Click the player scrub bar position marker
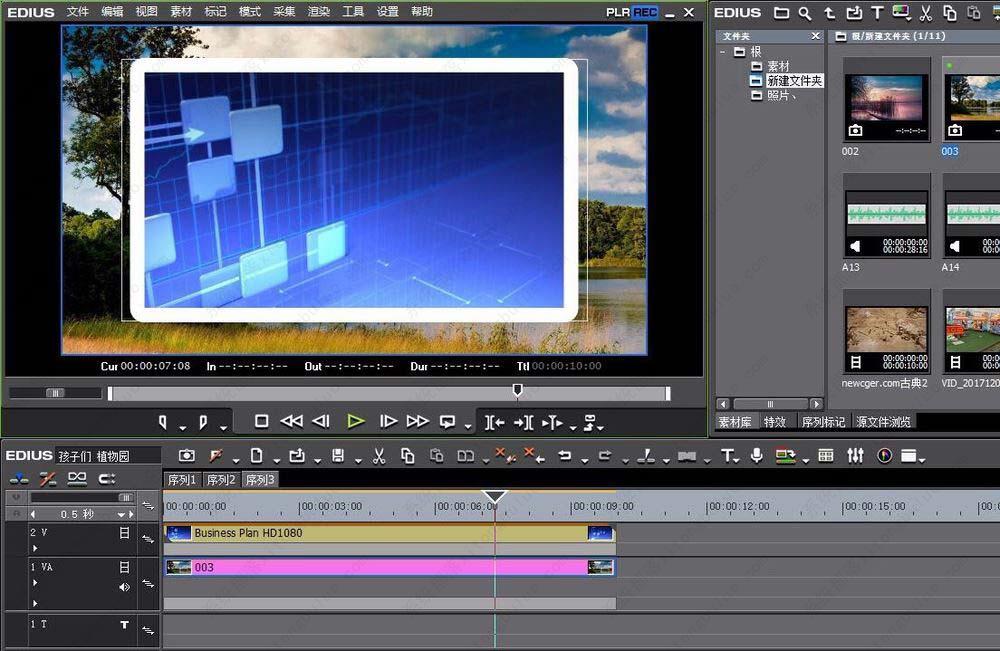 (x=518, y=389)
